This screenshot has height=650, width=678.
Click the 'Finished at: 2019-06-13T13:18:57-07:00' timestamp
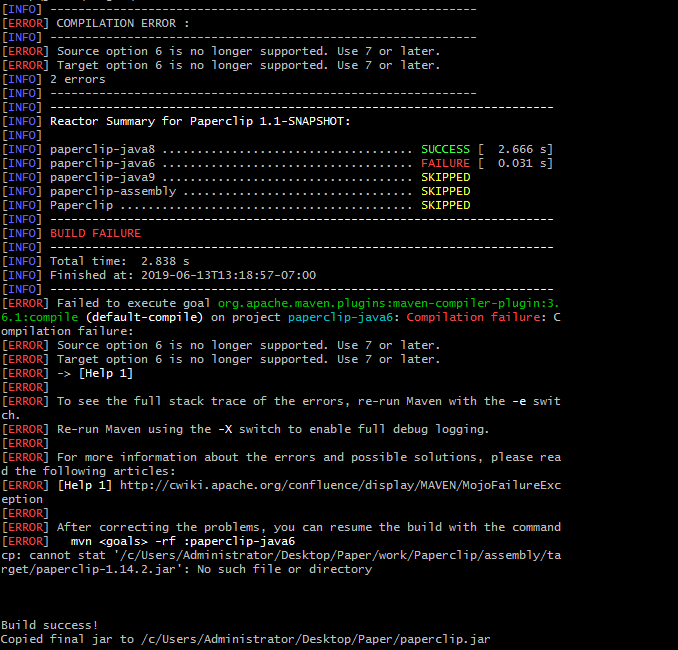pyautogui.click(x=183, y=275)
